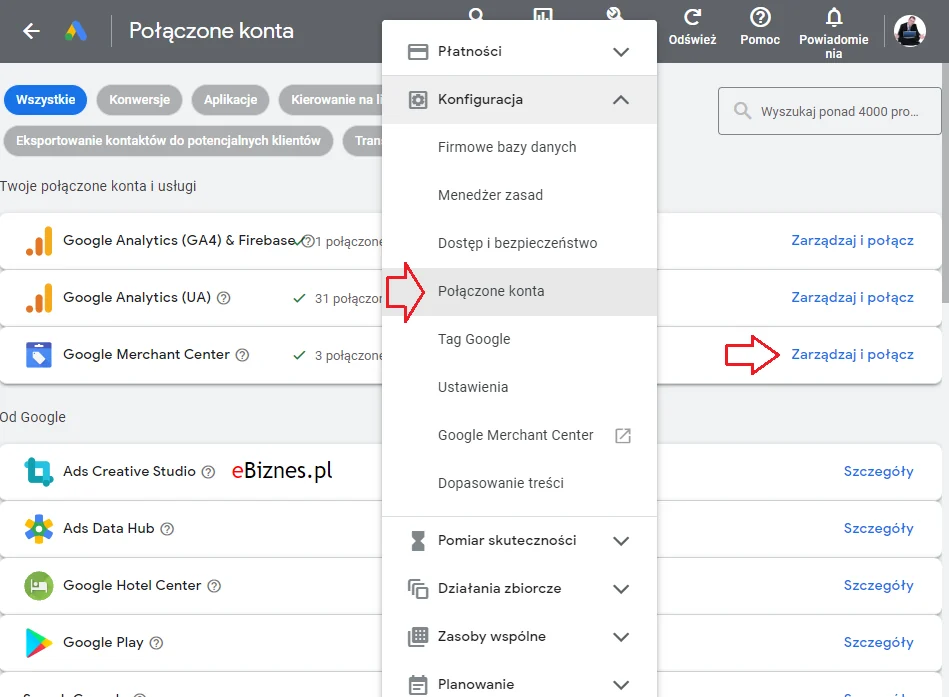Click the back arrow icon

31,31
